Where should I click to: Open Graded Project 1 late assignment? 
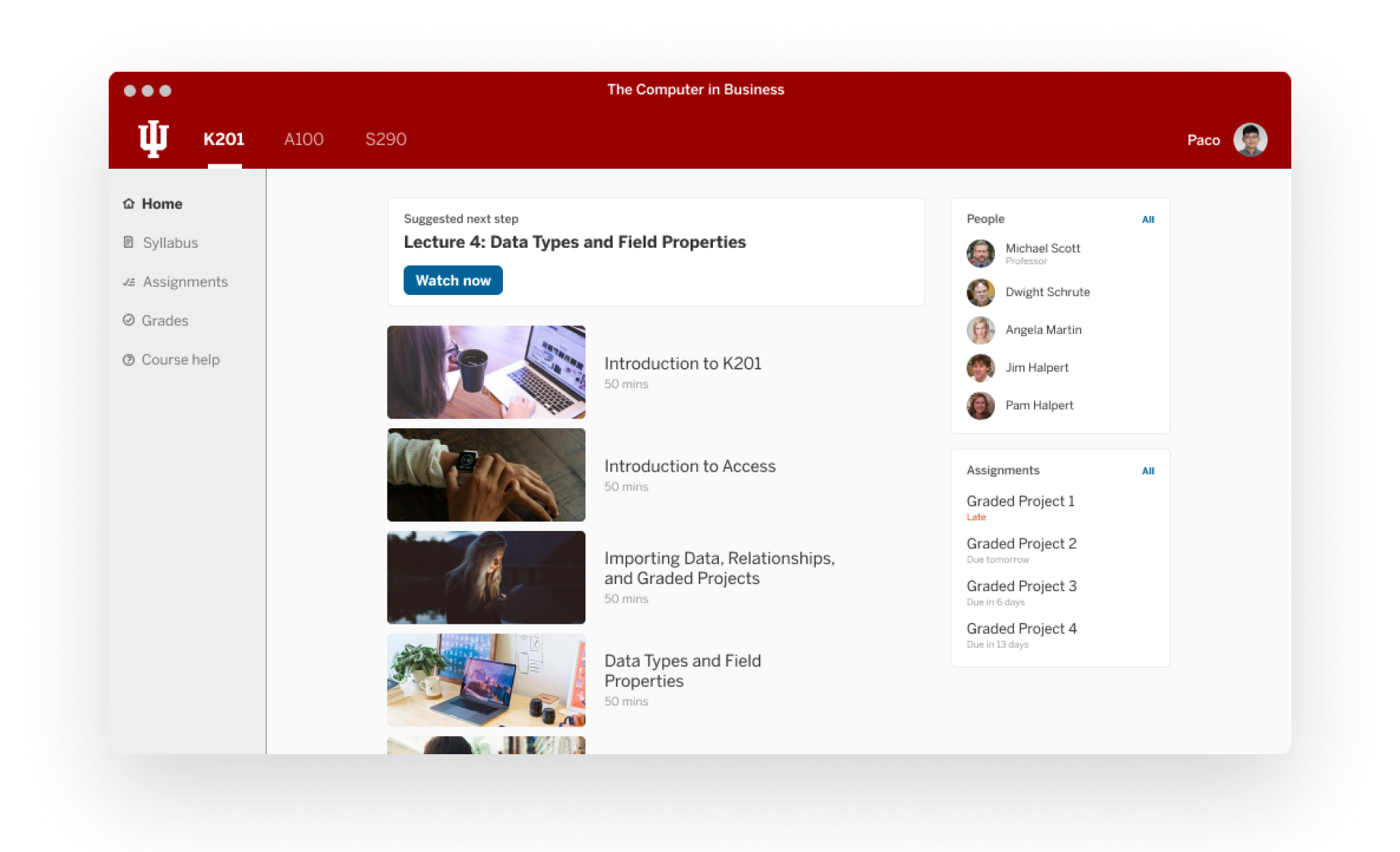coord(1021,501)
